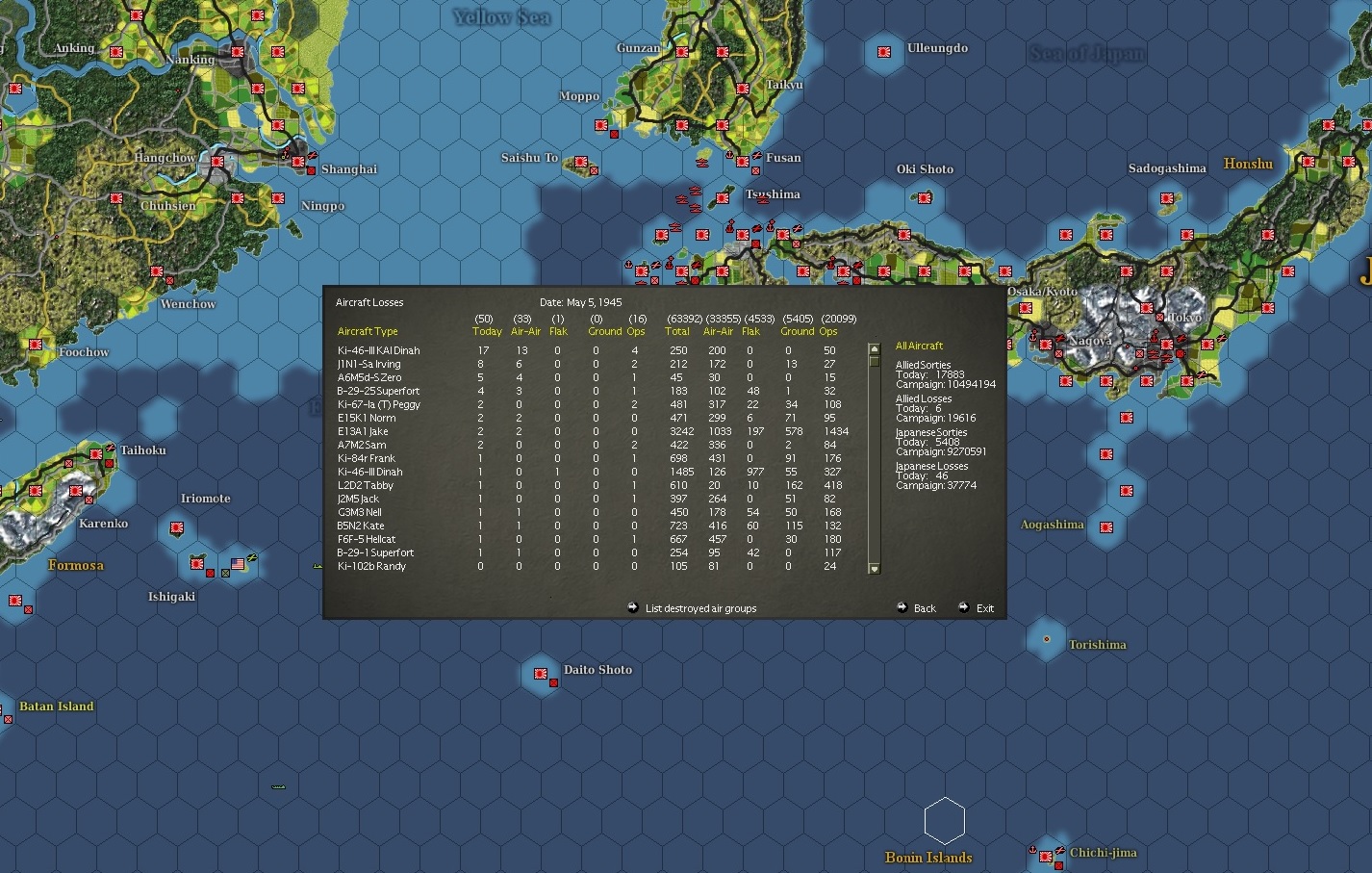The height and width of the screenshot is (873, 1372).
Task: Select the Torishima base dot marker
Action: click(x=1046, y=638)
